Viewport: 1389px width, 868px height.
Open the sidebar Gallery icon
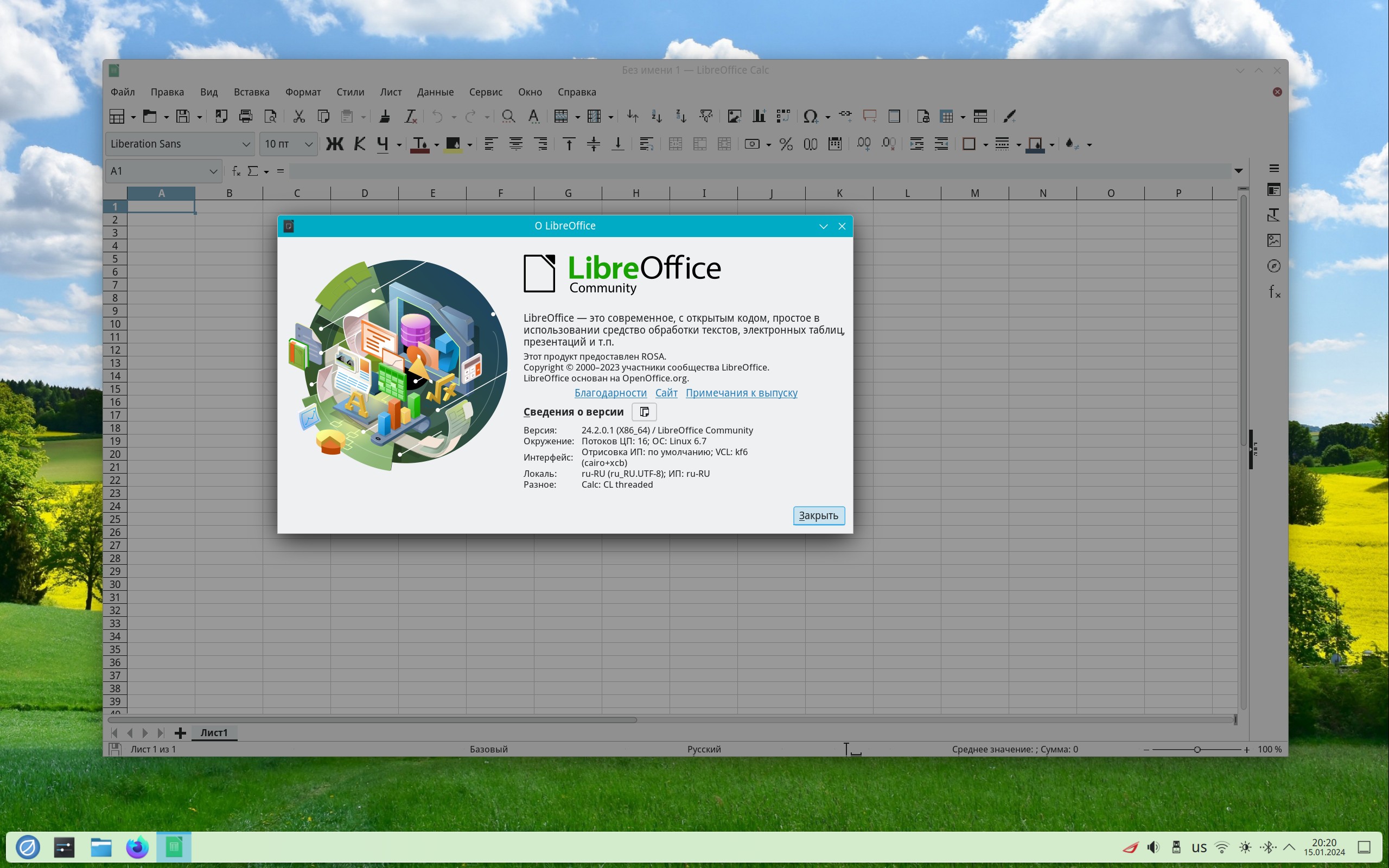[1273, 240]
